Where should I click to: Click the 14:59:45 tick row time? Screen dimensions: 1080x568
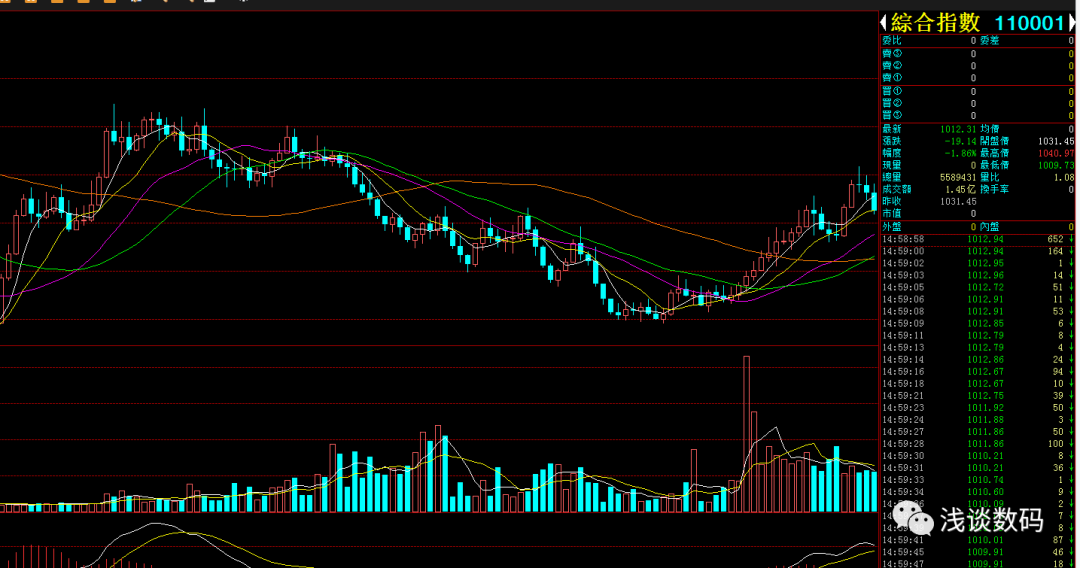tap(903, 552)
